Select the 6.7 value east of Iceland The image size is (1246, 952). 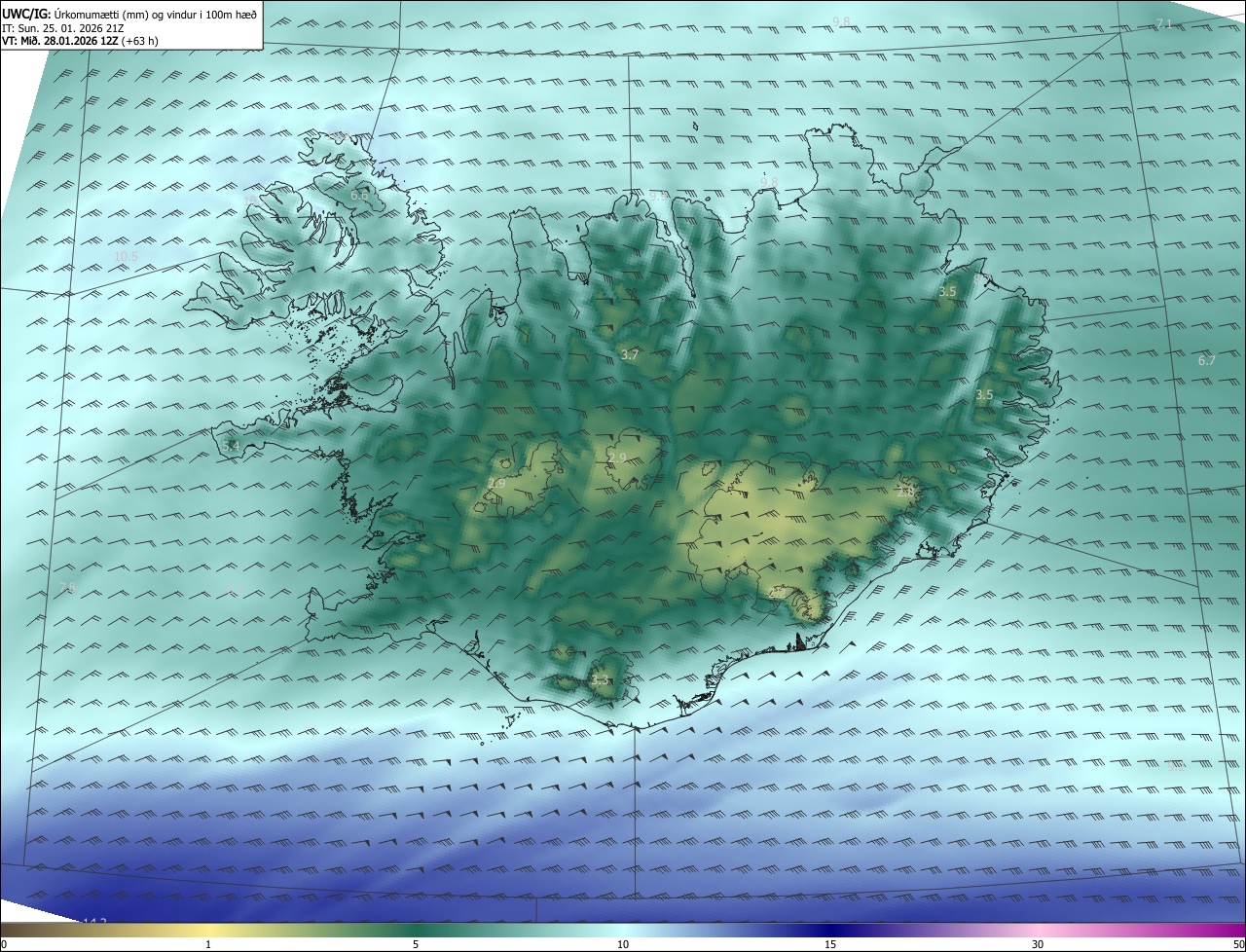pos(1207,360)
